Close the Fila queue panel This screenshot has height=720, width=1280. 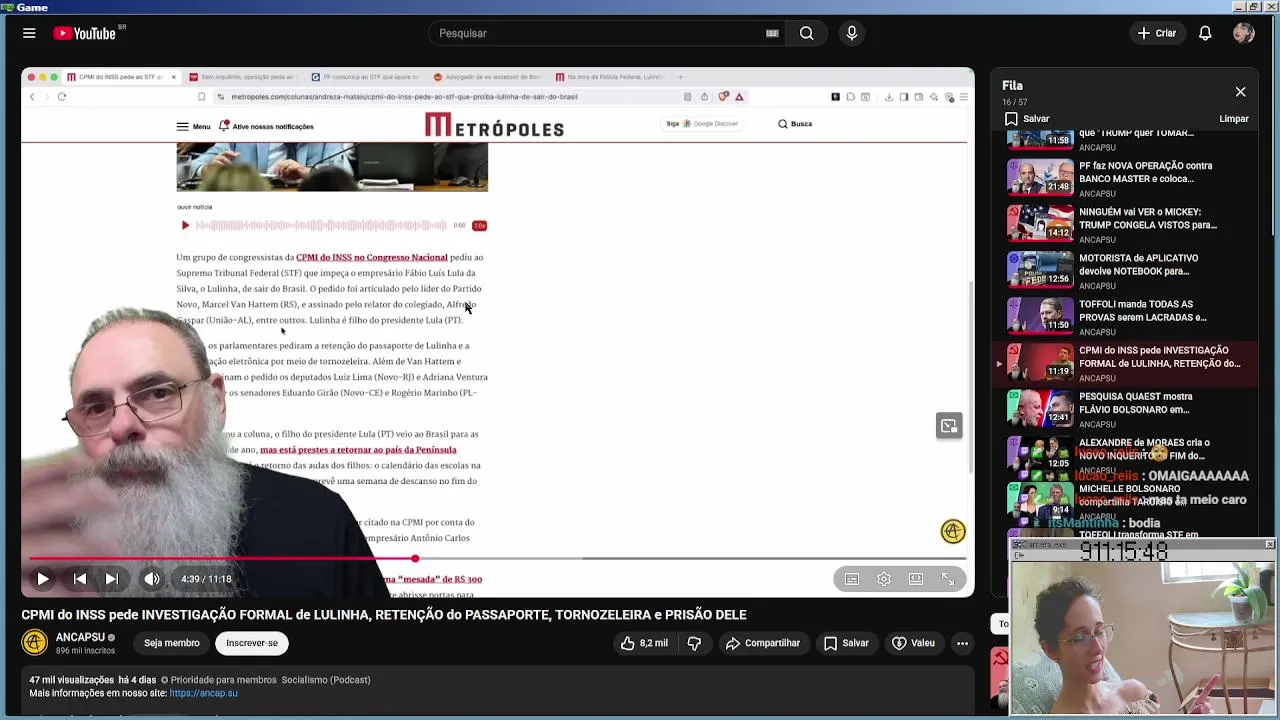(x=1240, y=92)
